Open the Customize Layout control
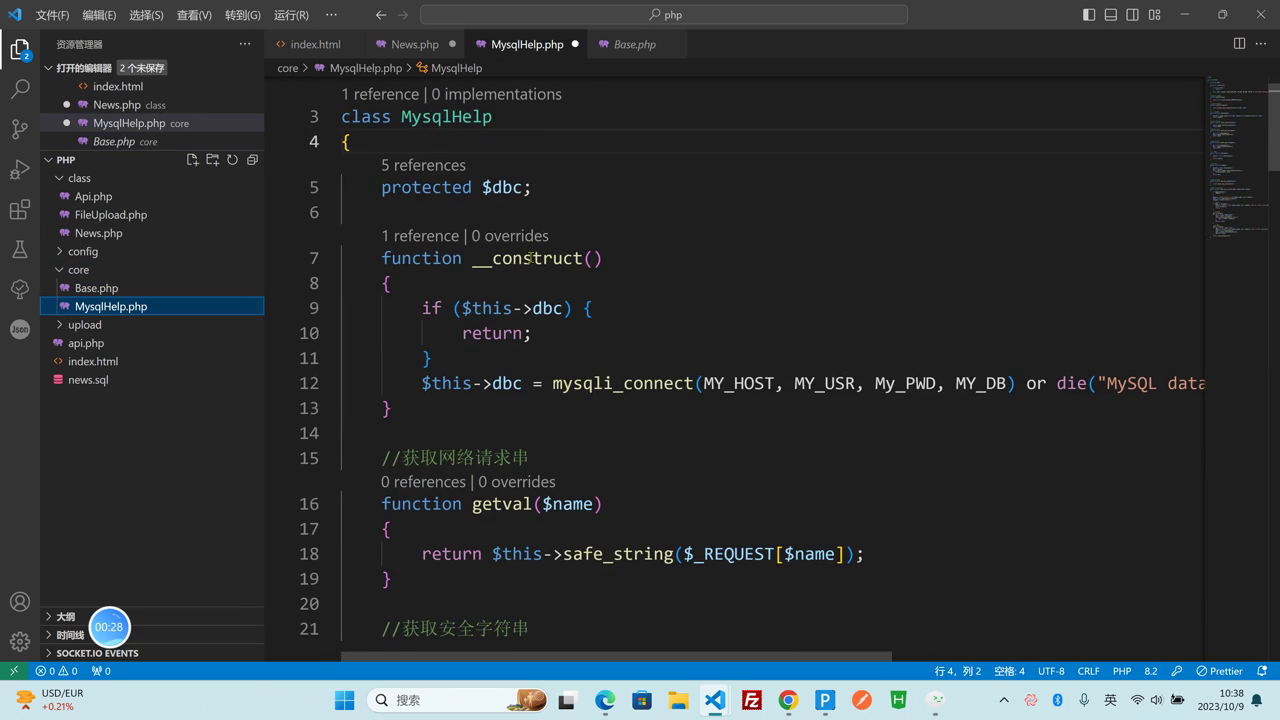 click(1155, 15)
